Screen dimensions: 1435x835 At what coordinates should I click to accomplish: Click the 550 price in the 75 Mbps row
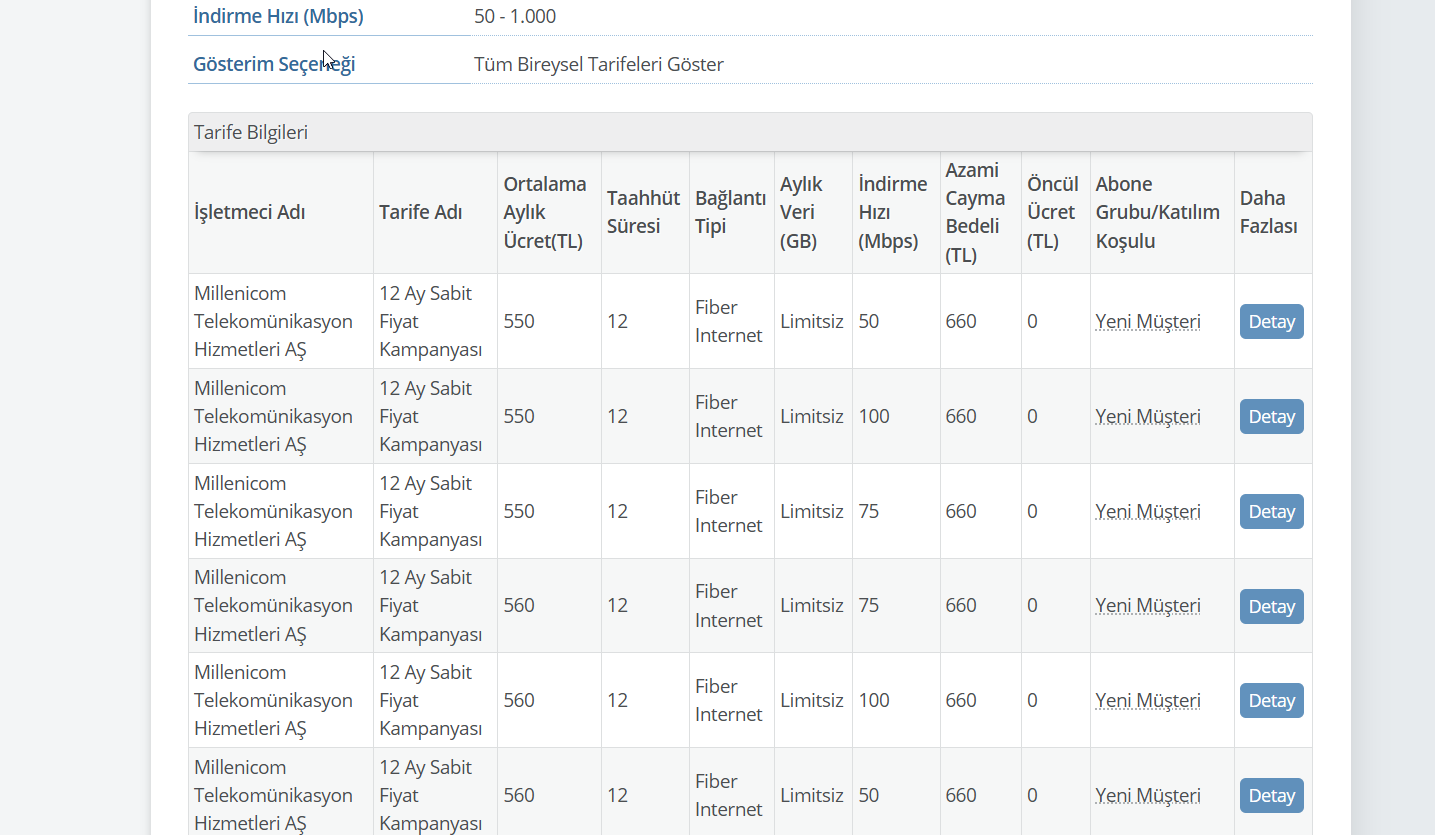click(x=519, y=511)
